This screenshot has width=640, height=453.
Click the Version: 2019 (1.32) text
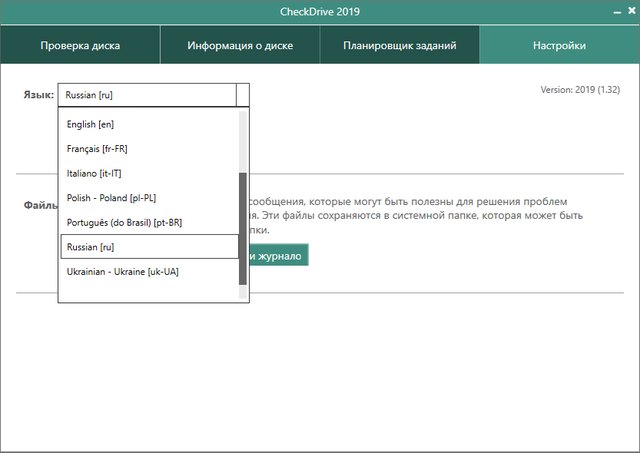click(x=581, y=89)
